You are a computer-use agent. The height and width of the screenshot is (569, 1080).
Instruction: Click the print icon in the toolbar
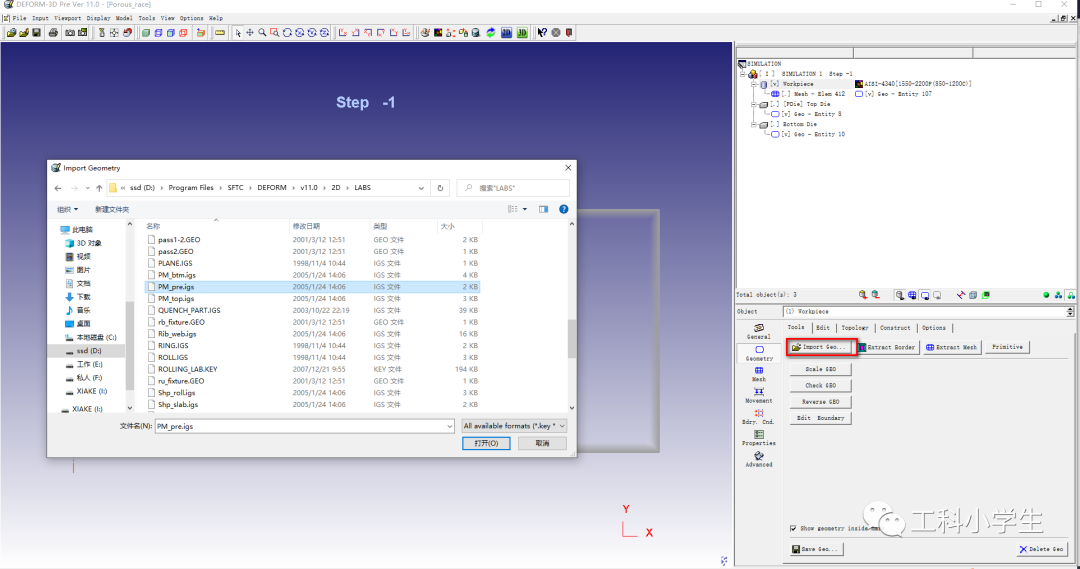pyautogui.click(x=53, y=32)
